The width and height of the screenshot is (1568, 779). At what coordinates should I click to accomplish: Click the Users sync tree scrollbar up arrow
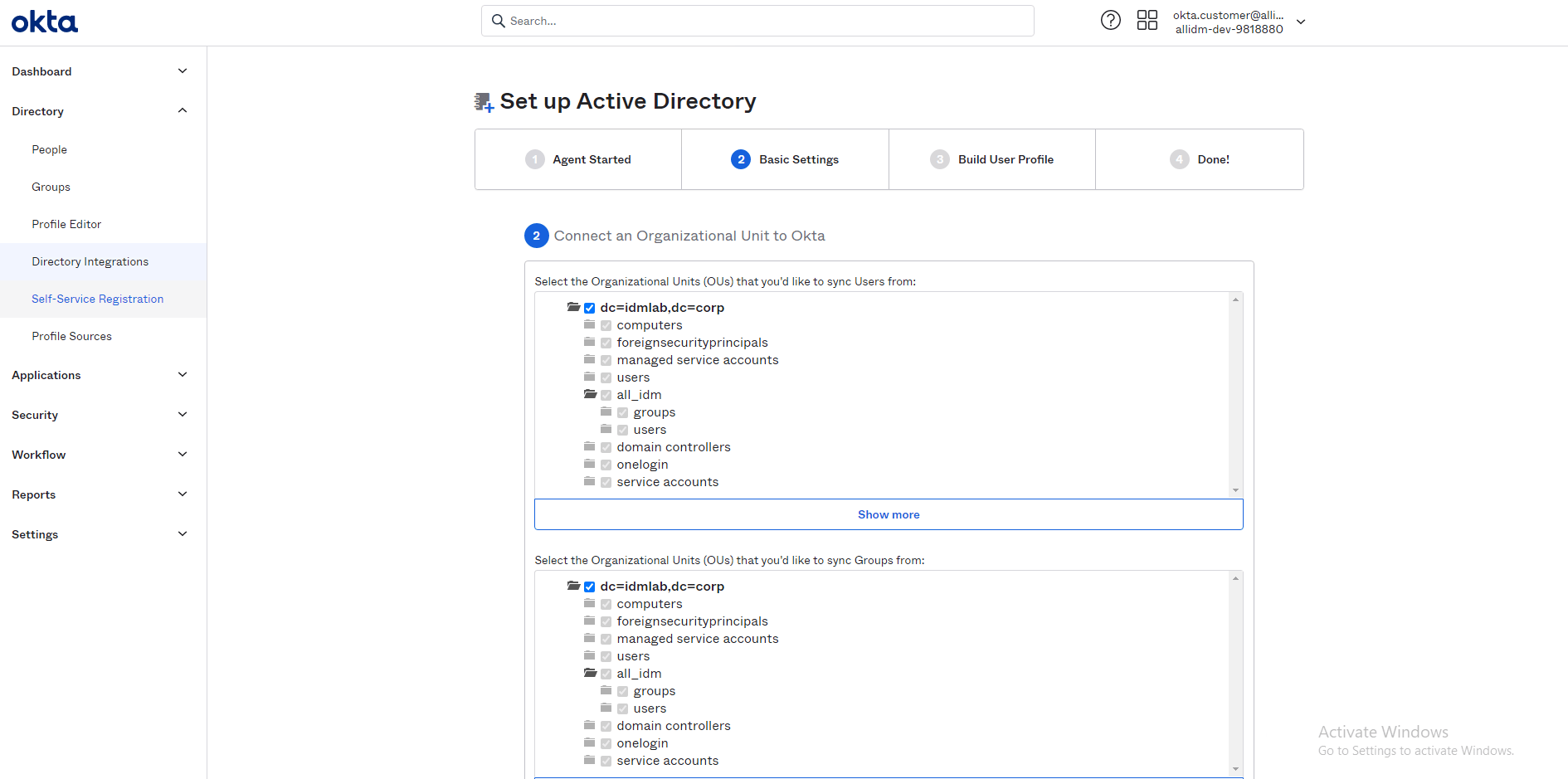pyautogui.click(x=1236, y=299)
